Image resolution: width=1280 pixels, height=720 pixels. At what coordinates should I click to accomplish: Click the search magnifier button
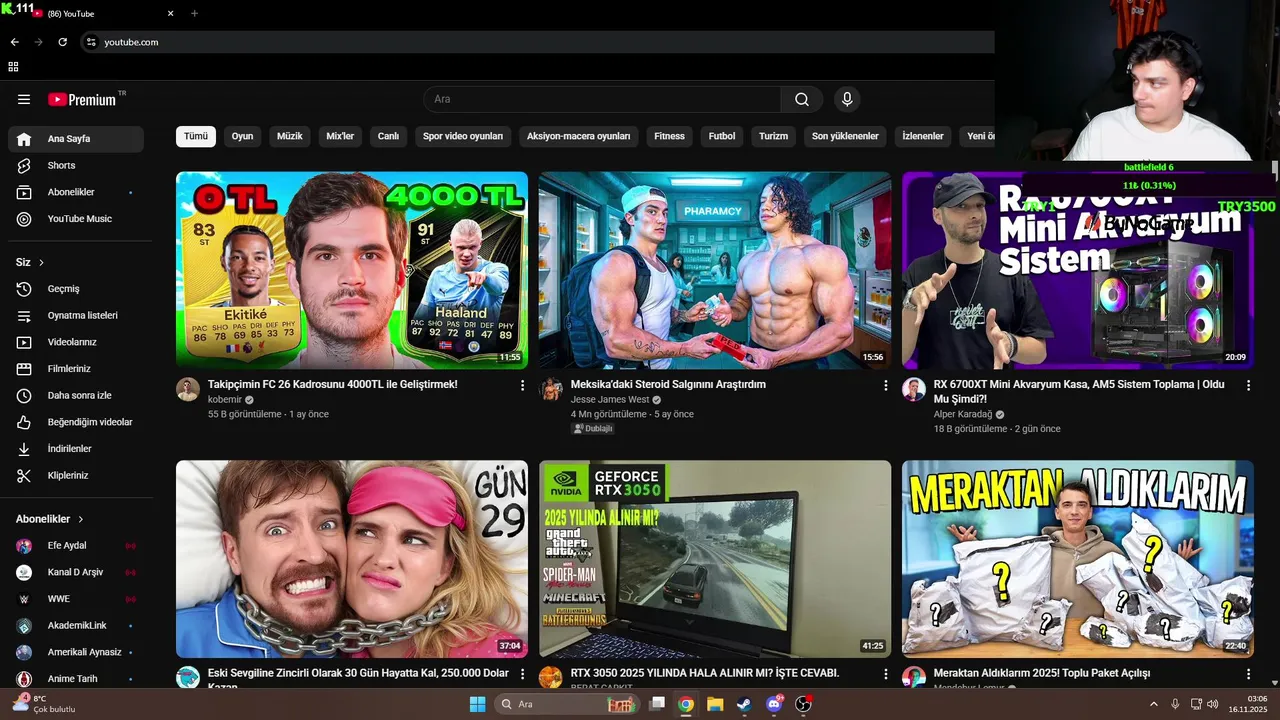802,99
